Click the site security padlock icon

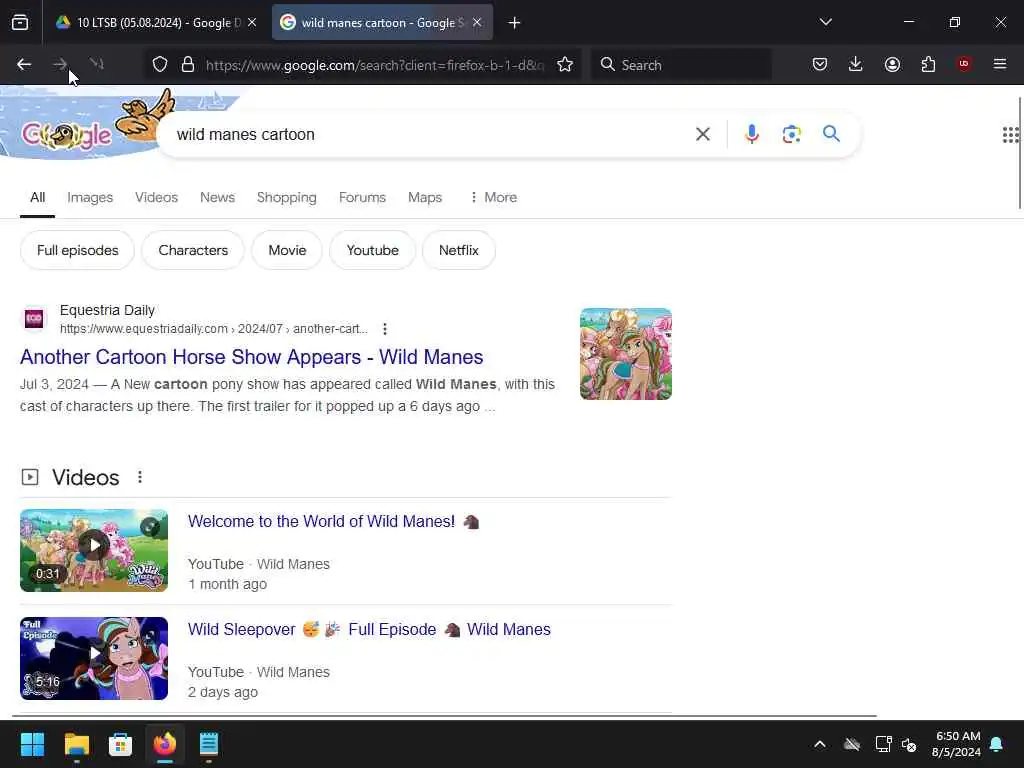tap(188, 65)
